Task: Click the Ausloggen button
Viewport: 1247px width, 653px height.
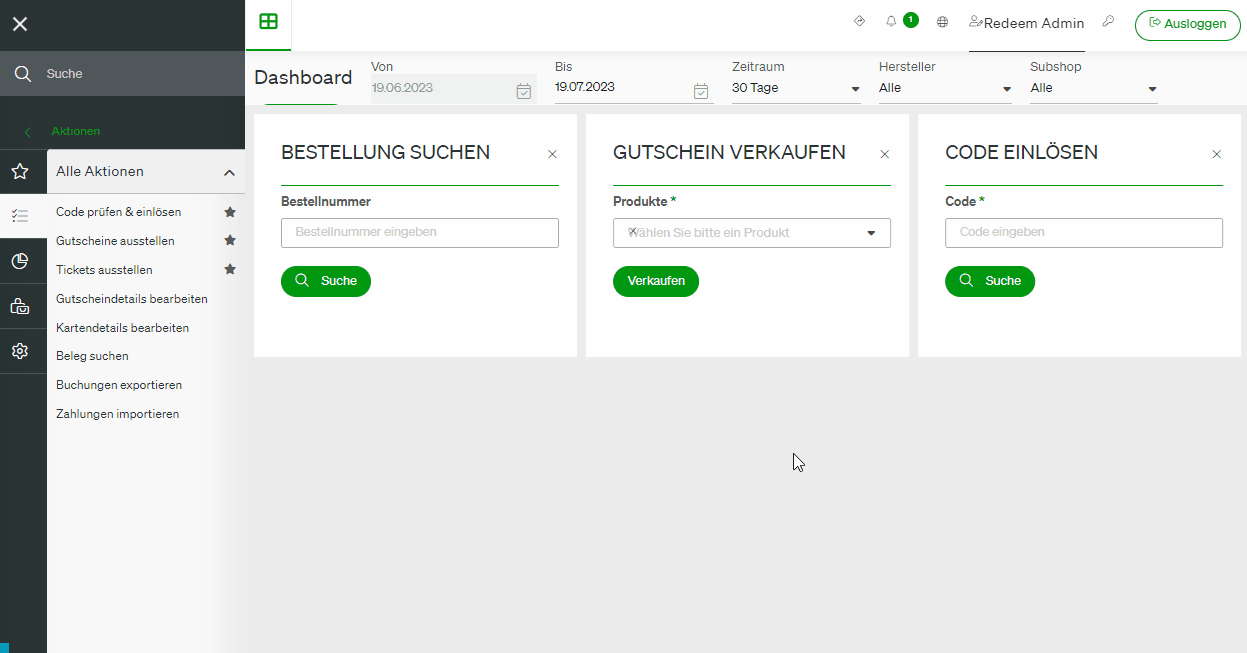Action: tap(1187, 24)
